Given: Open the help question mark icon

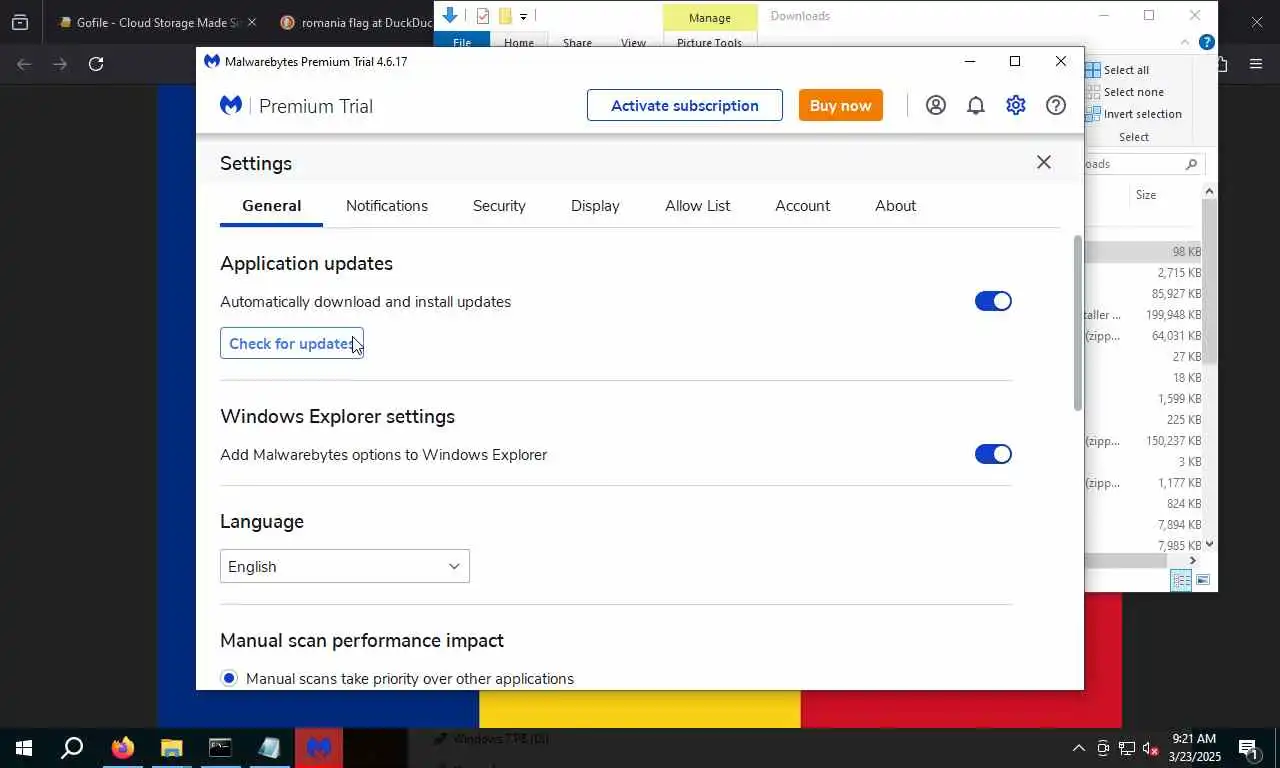Looking at the screenshot, I should pyautogui.click(x=1056, y=105).
